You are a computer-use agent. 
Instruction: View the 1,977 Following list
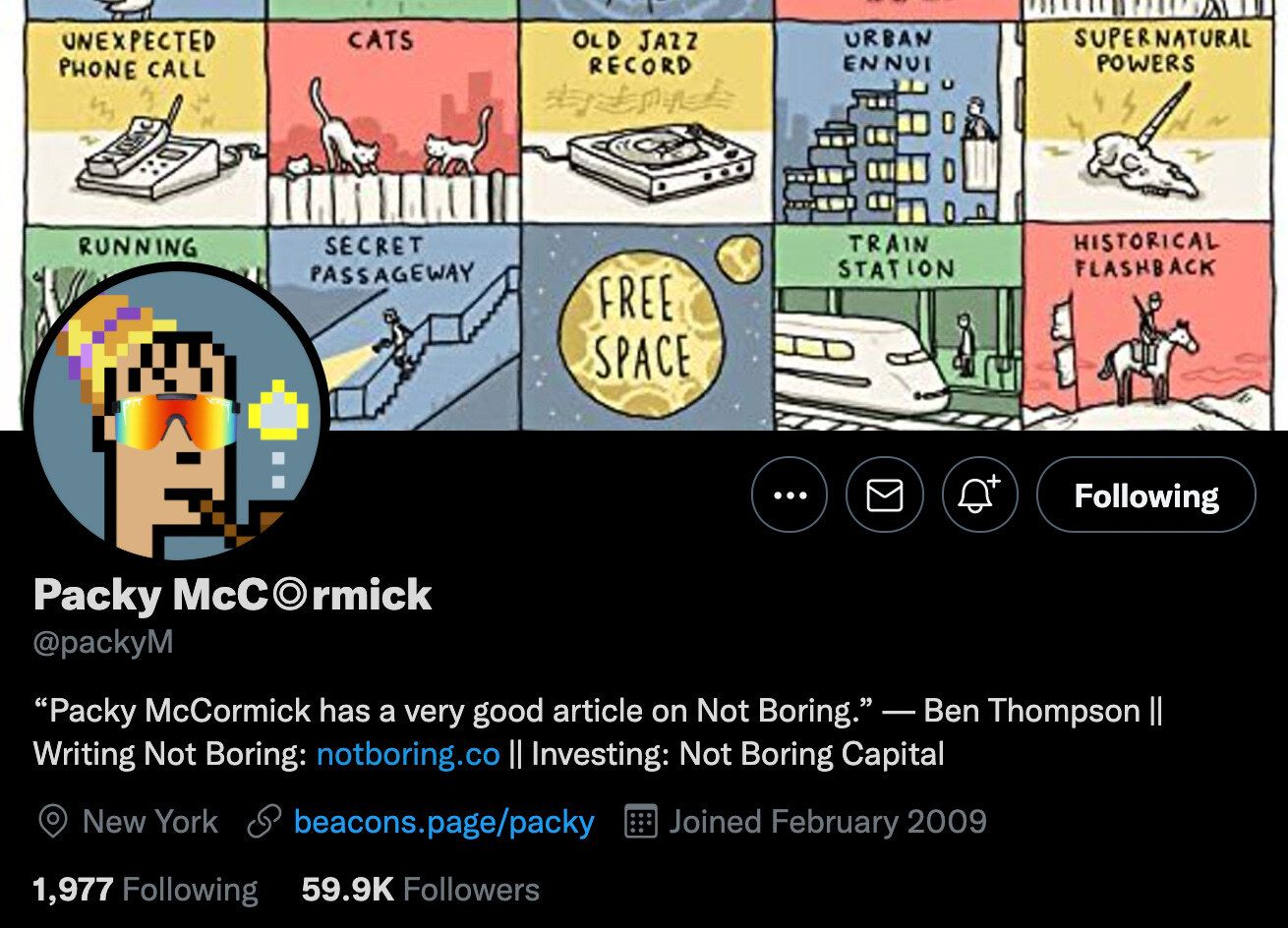click(146, 890)
